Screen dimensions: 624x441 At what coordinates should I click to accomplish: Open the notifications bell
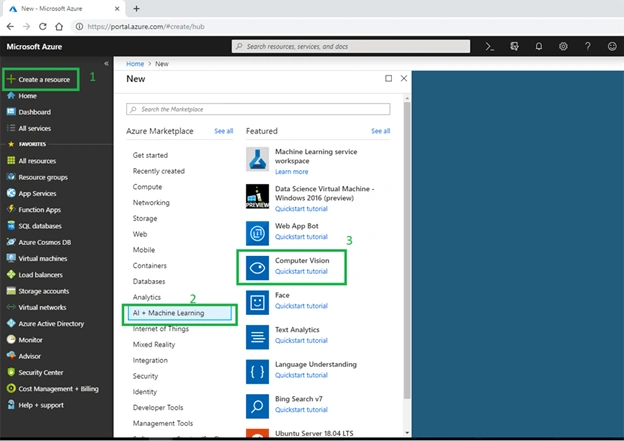coord(539,47)
